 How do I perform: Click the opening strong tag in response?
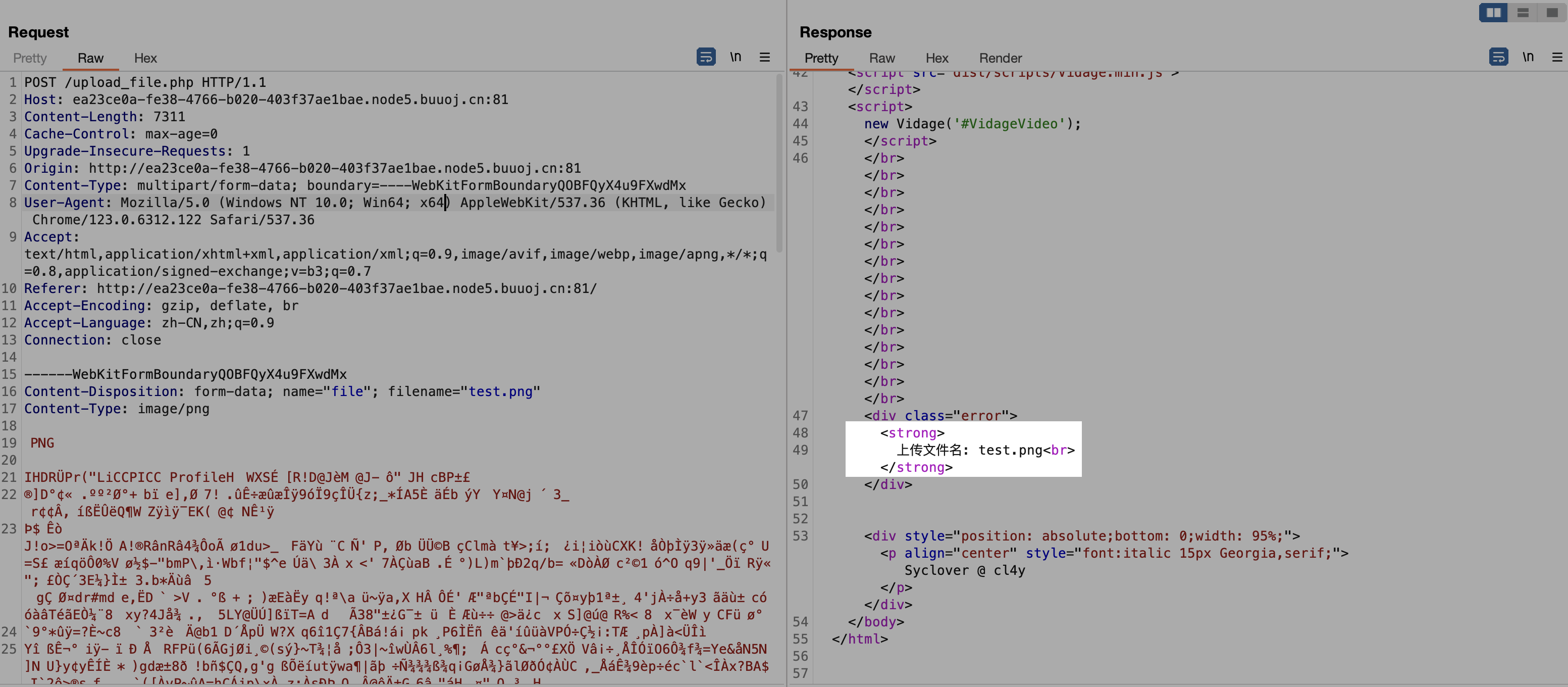912,433
